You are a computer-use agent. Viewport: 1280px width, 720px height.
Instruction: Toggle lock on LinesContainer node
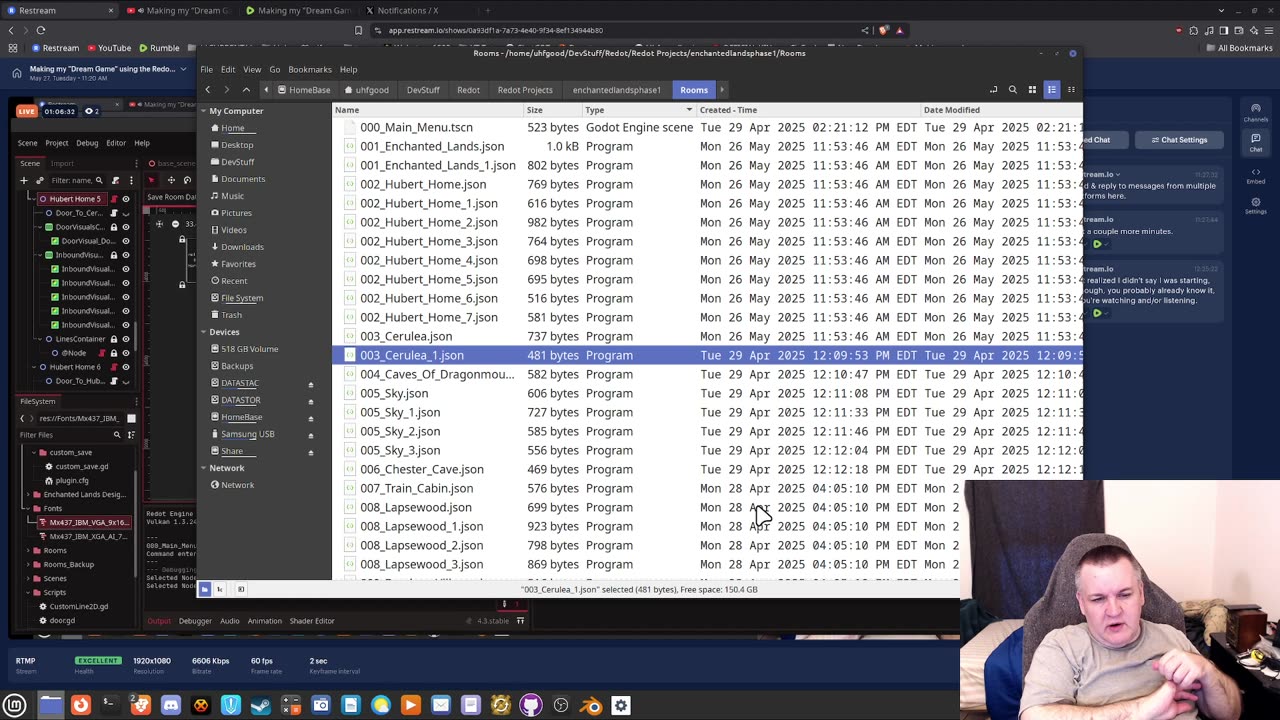coord(113,339)
